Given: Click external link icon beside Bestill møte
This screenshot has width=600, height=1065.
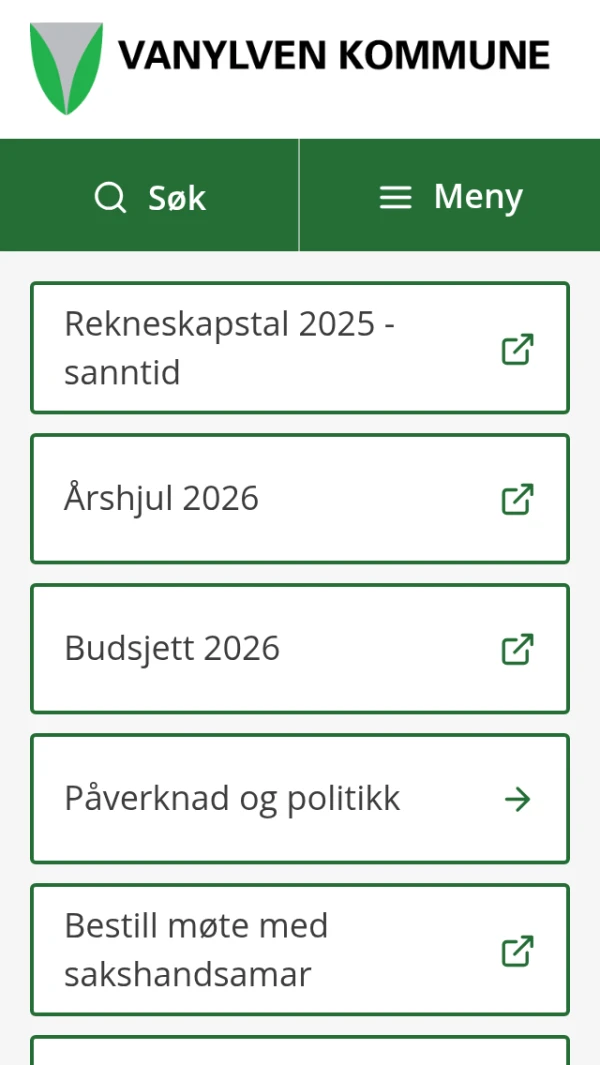Looking at the screenshot, I should coord(517,950).
